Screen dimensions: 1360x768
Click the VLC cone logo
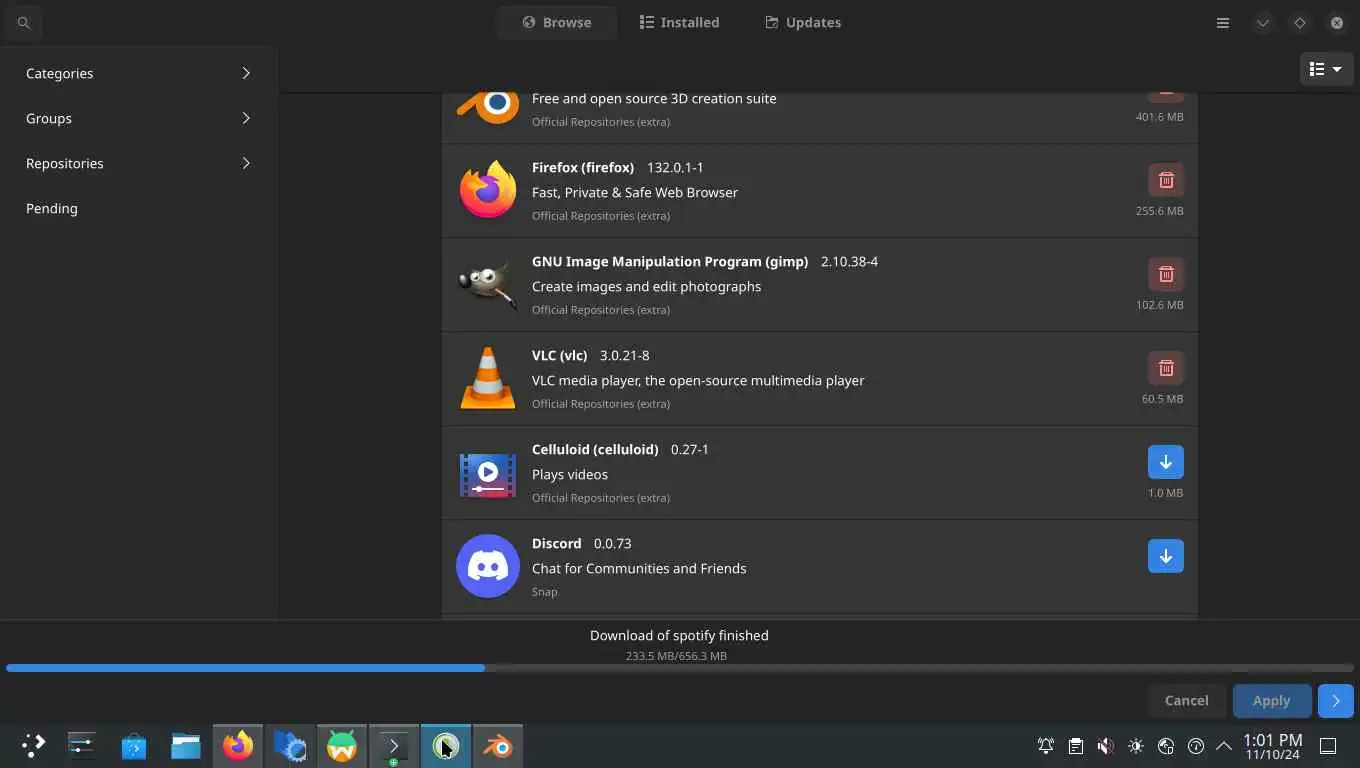pyautogui.click(x=488, y=378)
